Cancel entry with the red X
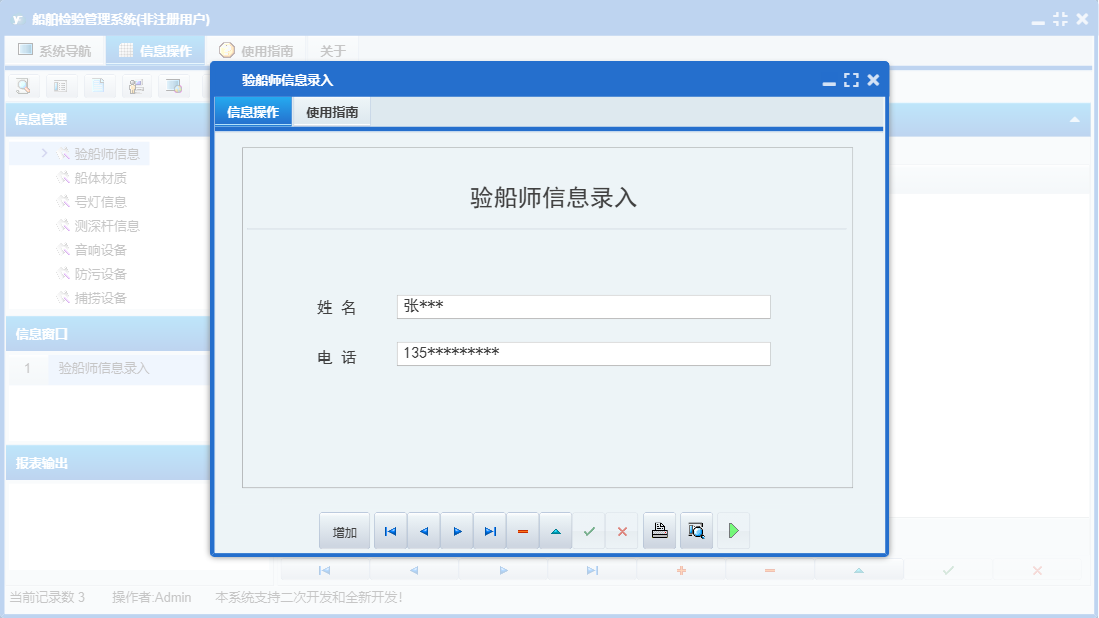Image resolution: width=1099 pixels, height=618 pixels. (x=621, y=531)
